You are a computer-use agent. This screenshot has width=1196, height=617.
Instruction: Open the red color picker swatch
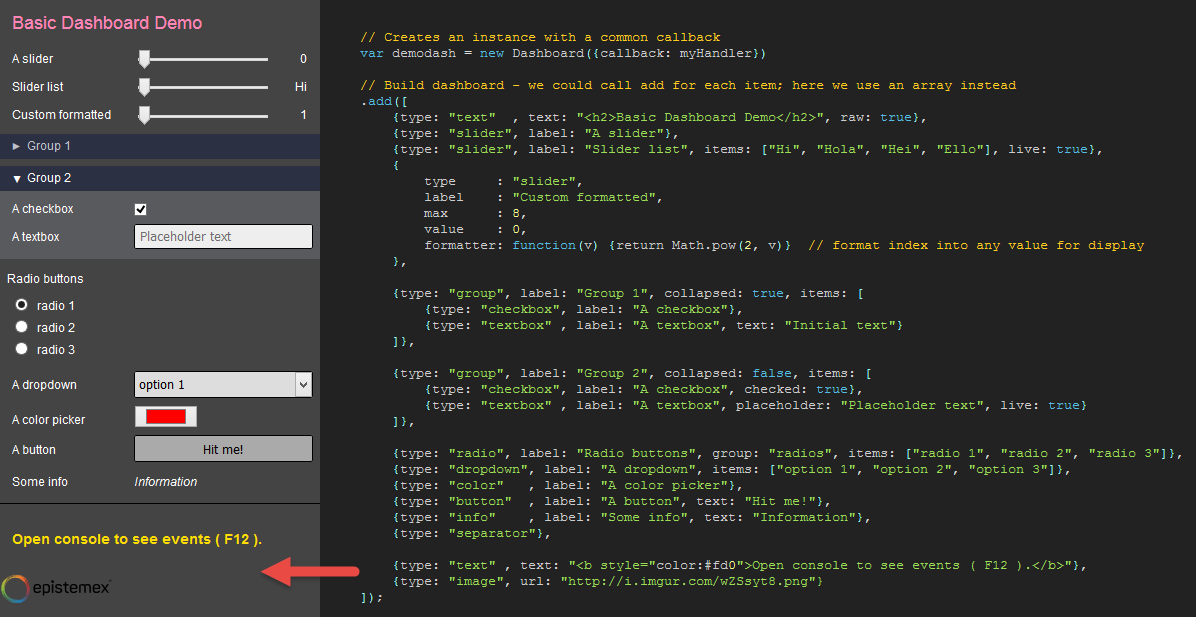tap(166, 416)
